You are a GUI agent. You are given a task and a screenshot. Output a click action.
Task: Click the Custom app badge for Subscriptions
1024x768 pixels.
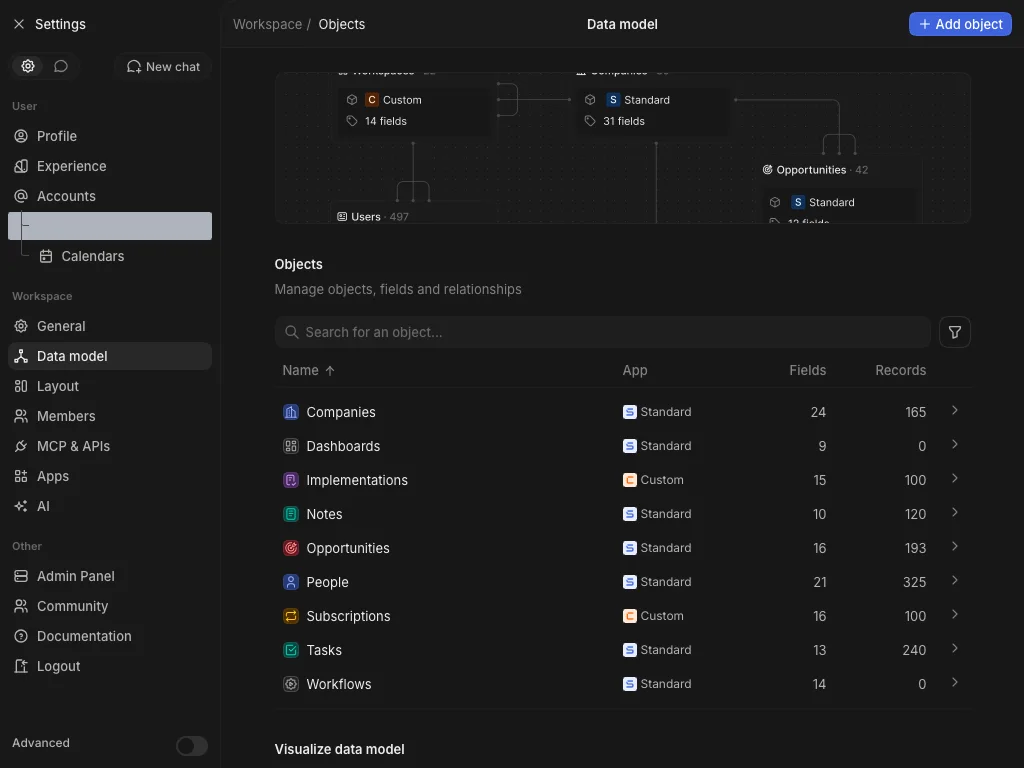click(653, 616)
